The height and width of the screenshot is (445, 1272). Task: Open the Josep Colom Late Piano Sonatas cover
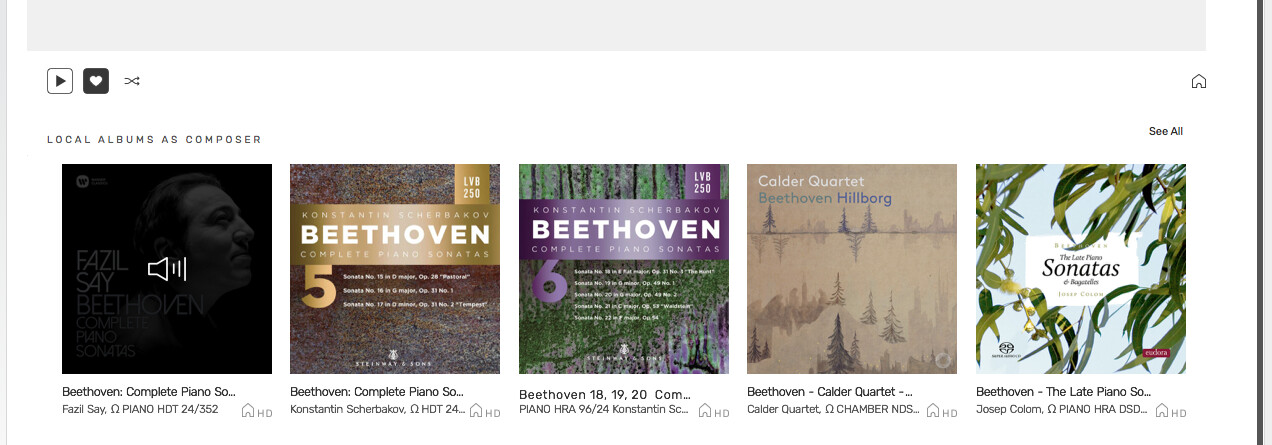click(1081, 268)
